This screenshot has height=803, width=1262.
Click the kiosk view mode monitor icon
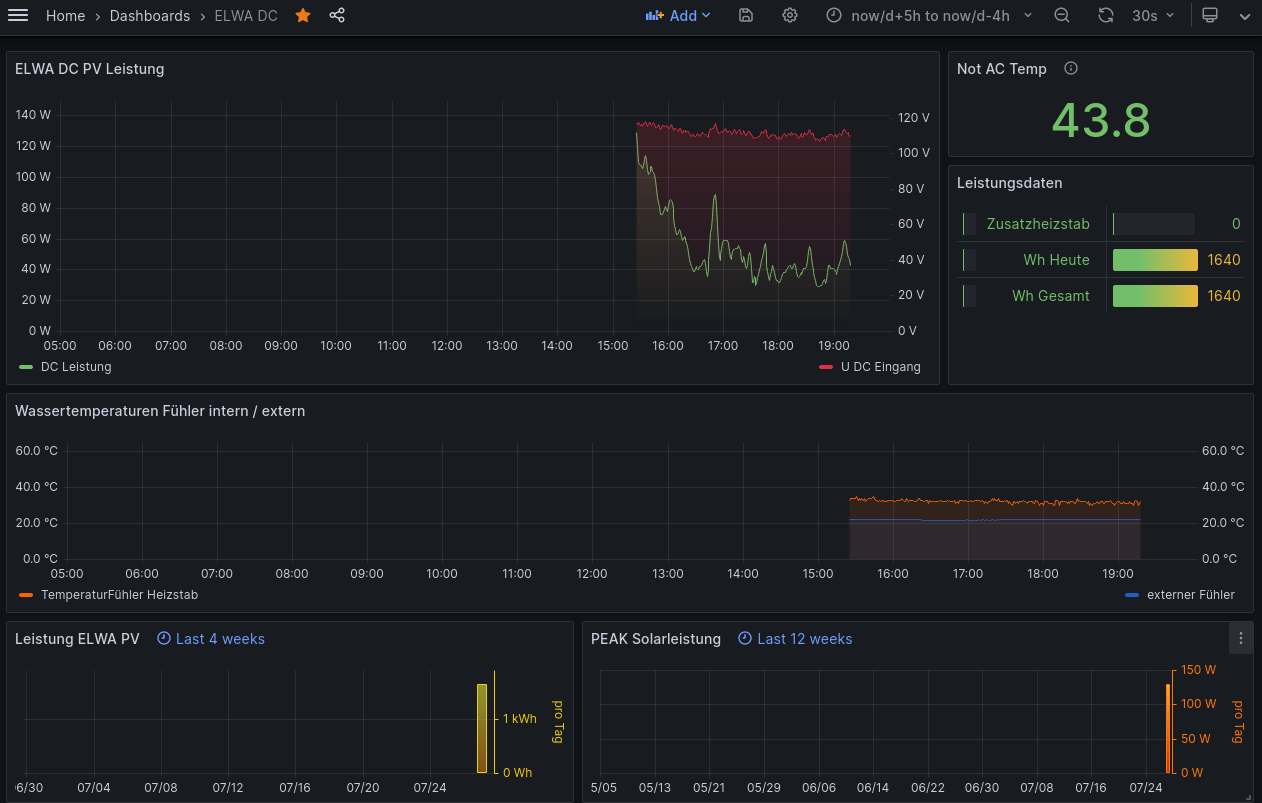click(x=1210, y=16)
